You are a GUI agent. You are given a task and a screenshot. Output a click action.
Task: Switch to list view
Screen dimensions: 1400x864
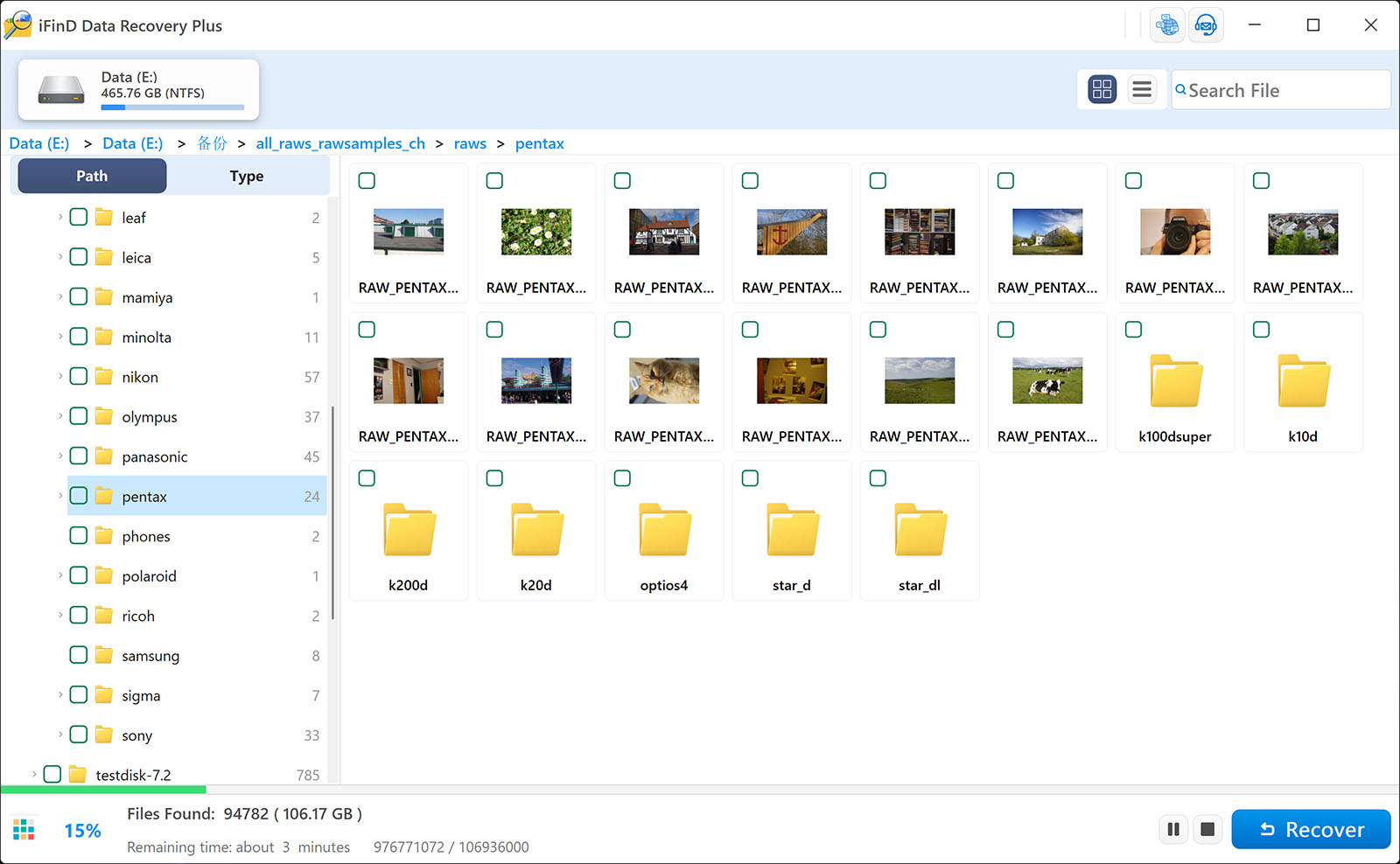click(1142, 89)
